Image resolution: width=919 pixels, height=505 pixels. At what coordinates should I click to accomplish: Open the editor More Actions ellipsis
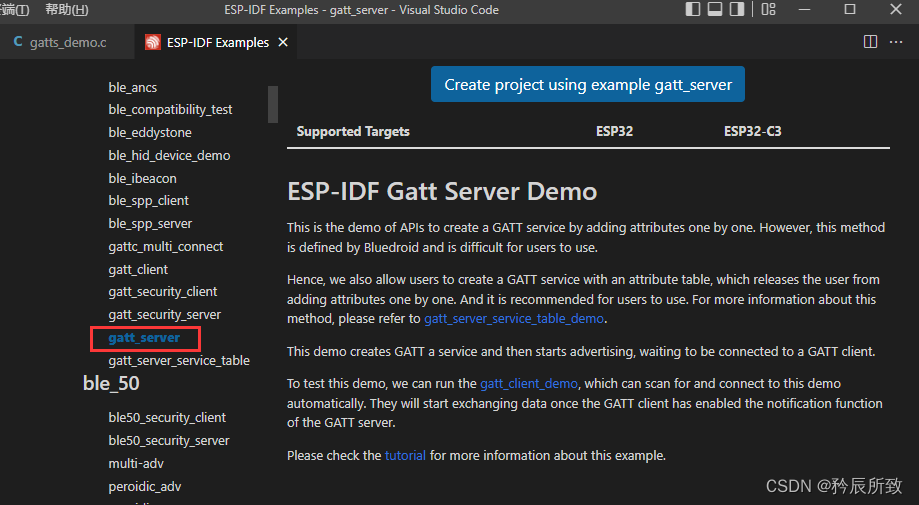(x=897, y=42)
